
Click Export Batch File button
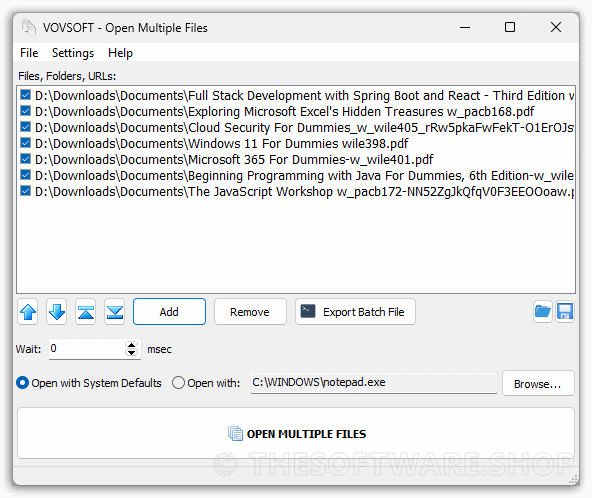pos(355,312)
